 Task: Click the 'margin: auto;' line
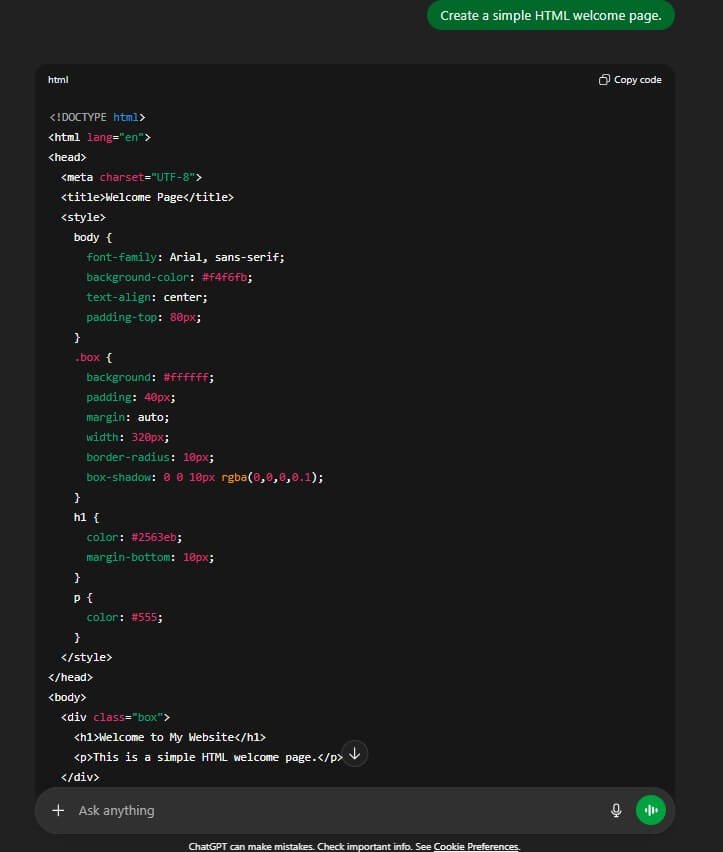128,417
